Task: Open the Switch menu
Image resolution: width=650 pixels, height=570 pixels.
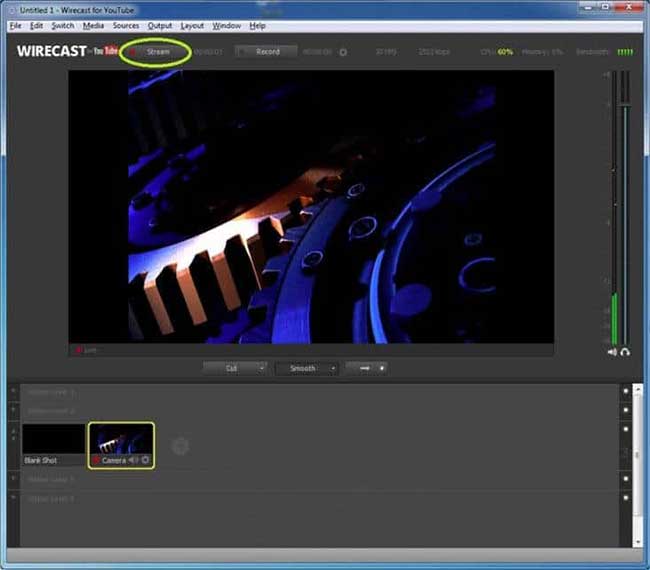Action: coord(62,25)
